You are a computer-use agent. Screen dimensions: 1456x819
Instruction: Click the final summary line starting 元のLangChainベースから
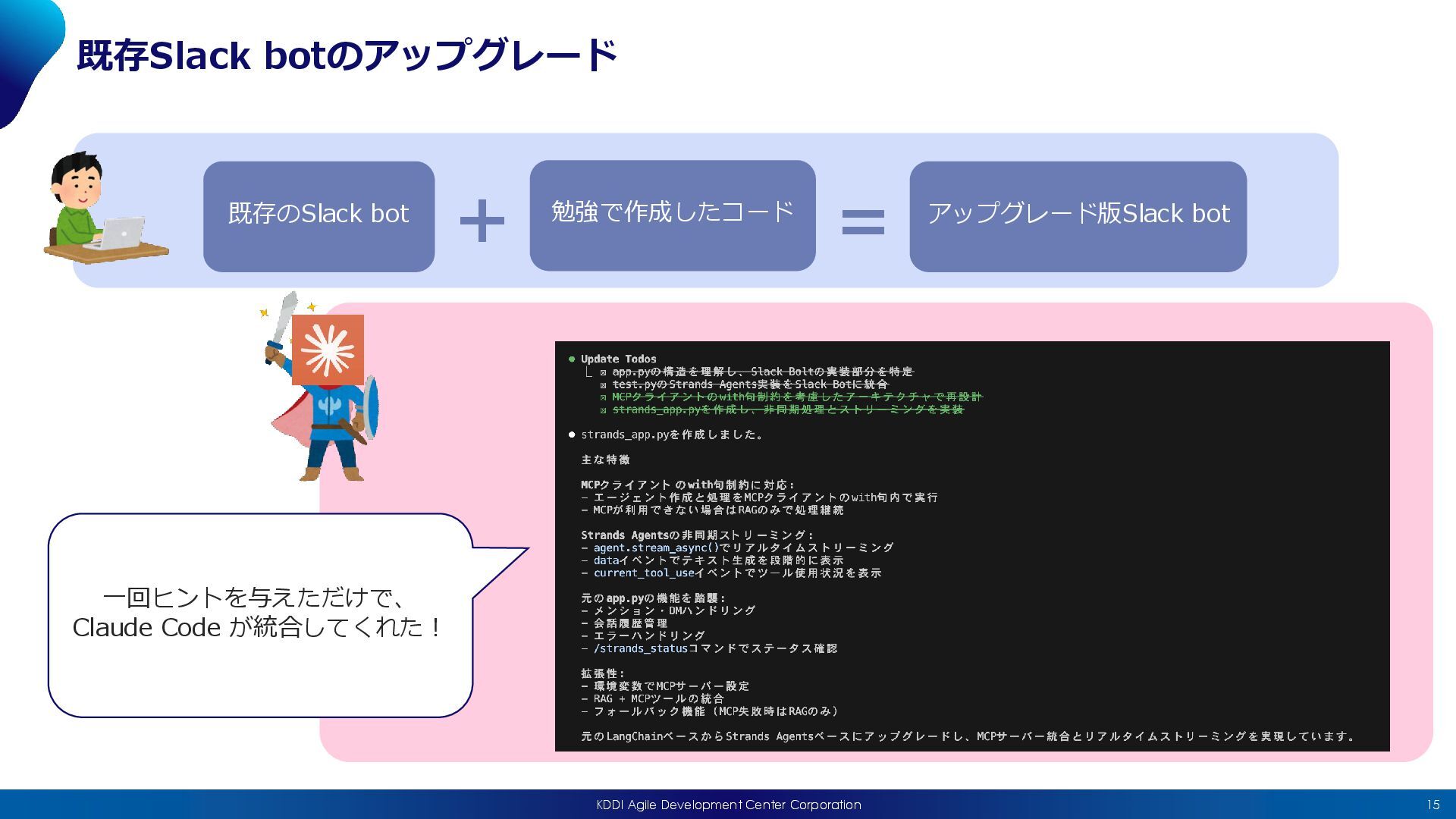pos(968,736)
